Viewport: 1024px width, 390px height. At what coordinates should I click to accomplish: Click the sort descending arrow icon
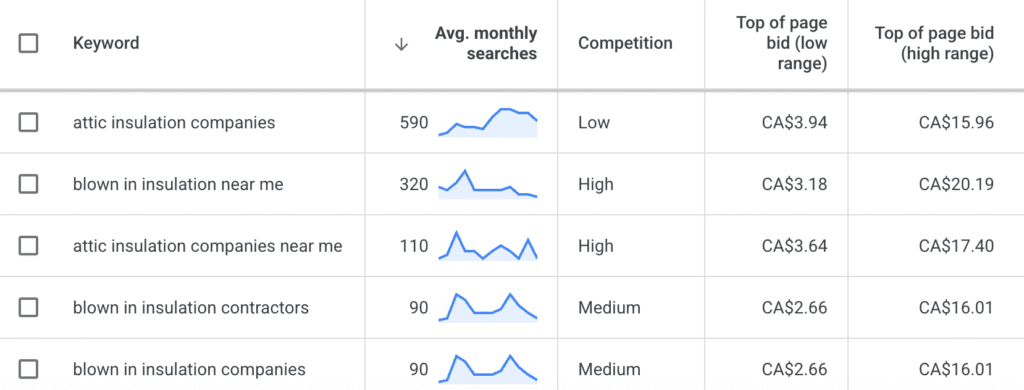[x=401, y=44]
